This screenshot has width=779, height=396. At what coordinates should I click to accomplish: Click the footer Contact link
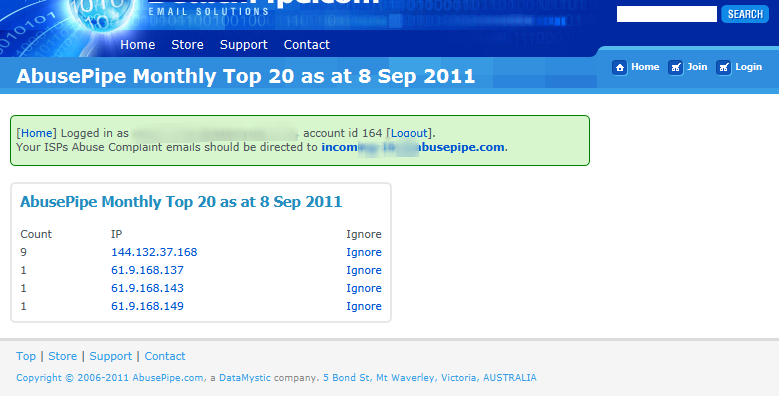pos(164,356)
